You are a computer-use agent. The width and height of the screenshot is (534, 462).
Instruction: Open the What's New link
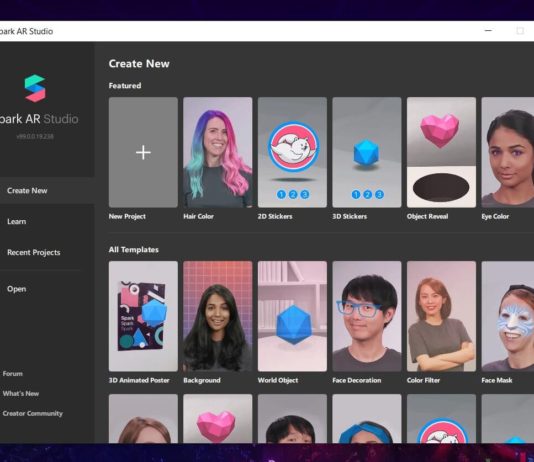(21, 394)
